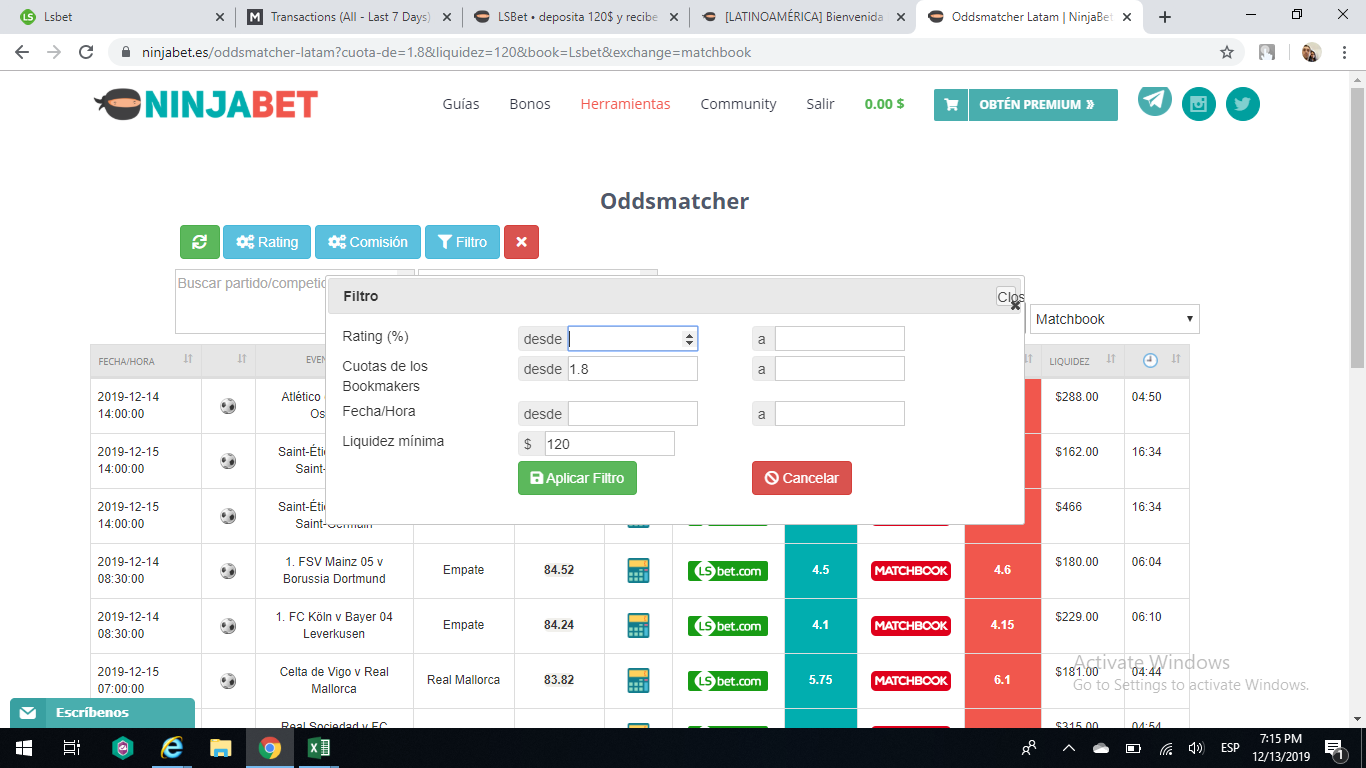Click back odds 4.5 in Mainz row
This screenshot has width=1366, height=768.
click(x=821, y=570)
